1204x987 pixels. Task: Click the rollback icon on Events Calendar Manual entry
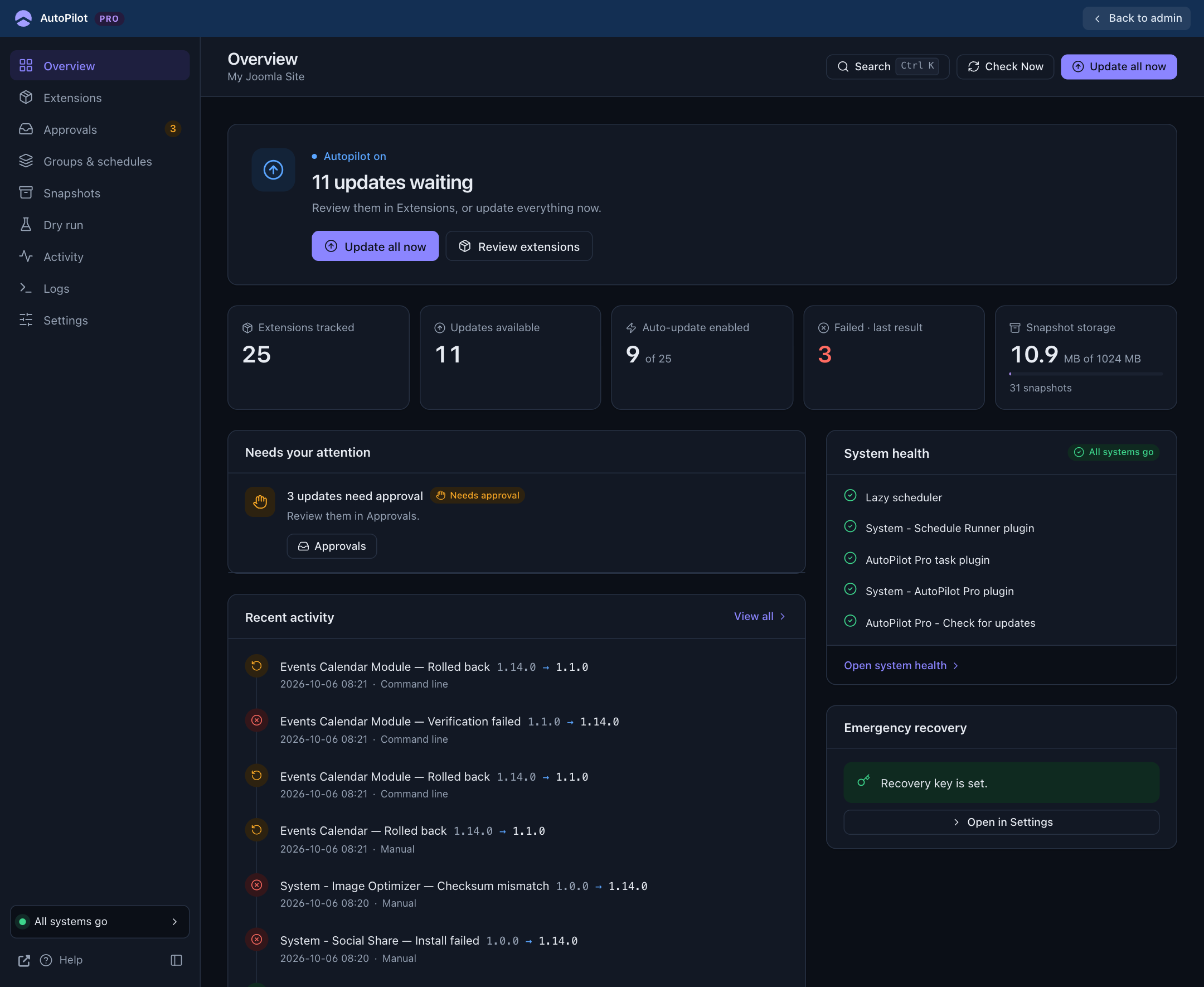(257, 830)
